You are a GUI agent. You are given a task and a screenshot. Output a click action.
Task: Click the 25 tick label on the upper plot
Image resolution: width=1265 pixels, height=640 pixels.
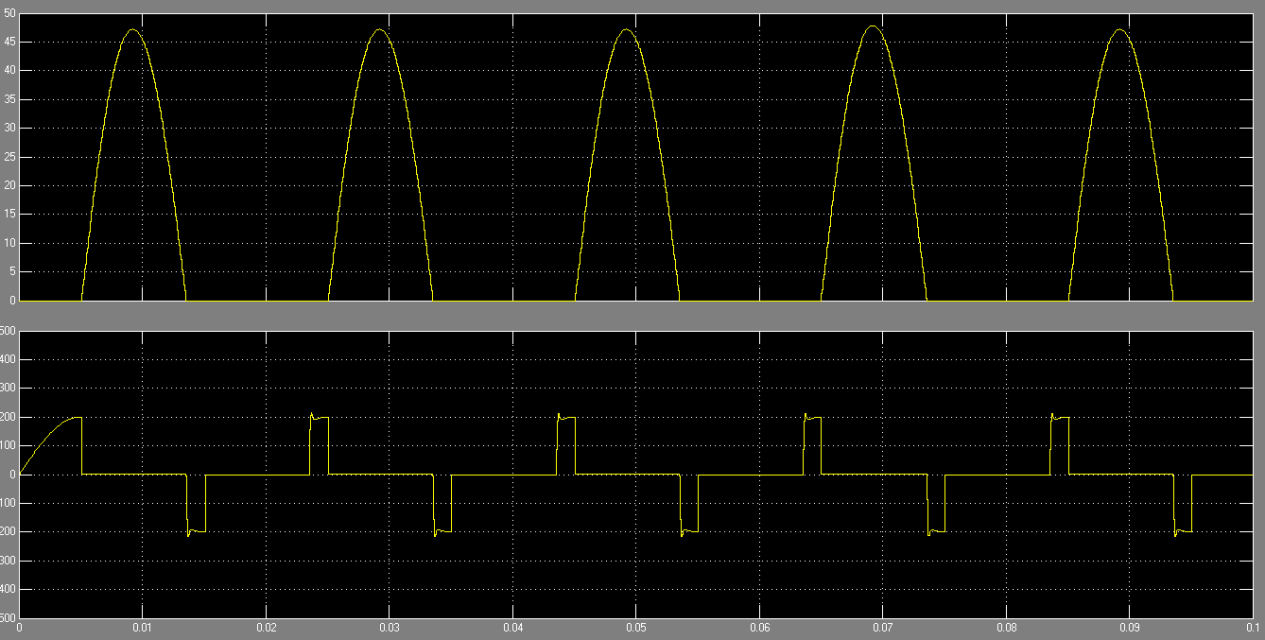pyautogui.click(x=10, y=157)
